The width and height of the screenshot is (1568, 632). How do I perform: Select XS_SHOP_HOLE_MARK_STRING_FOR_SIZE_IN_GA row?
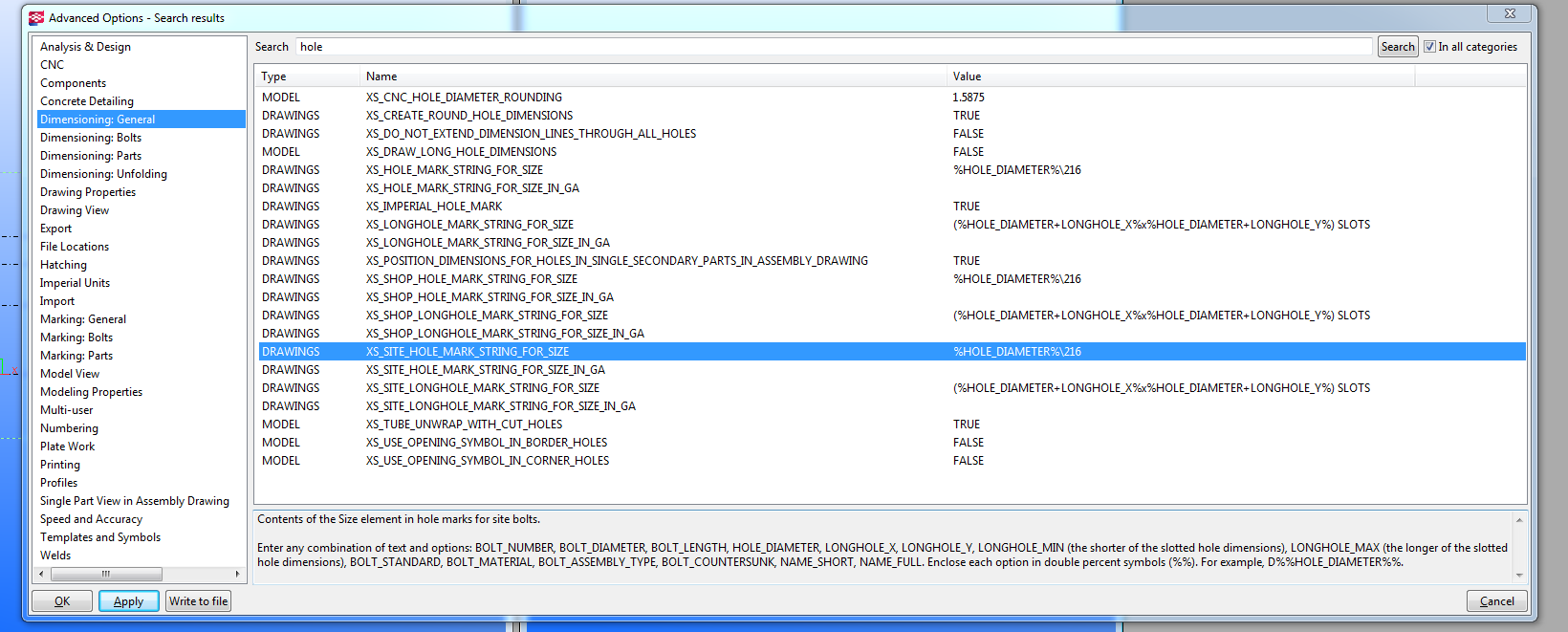point(891,297)
